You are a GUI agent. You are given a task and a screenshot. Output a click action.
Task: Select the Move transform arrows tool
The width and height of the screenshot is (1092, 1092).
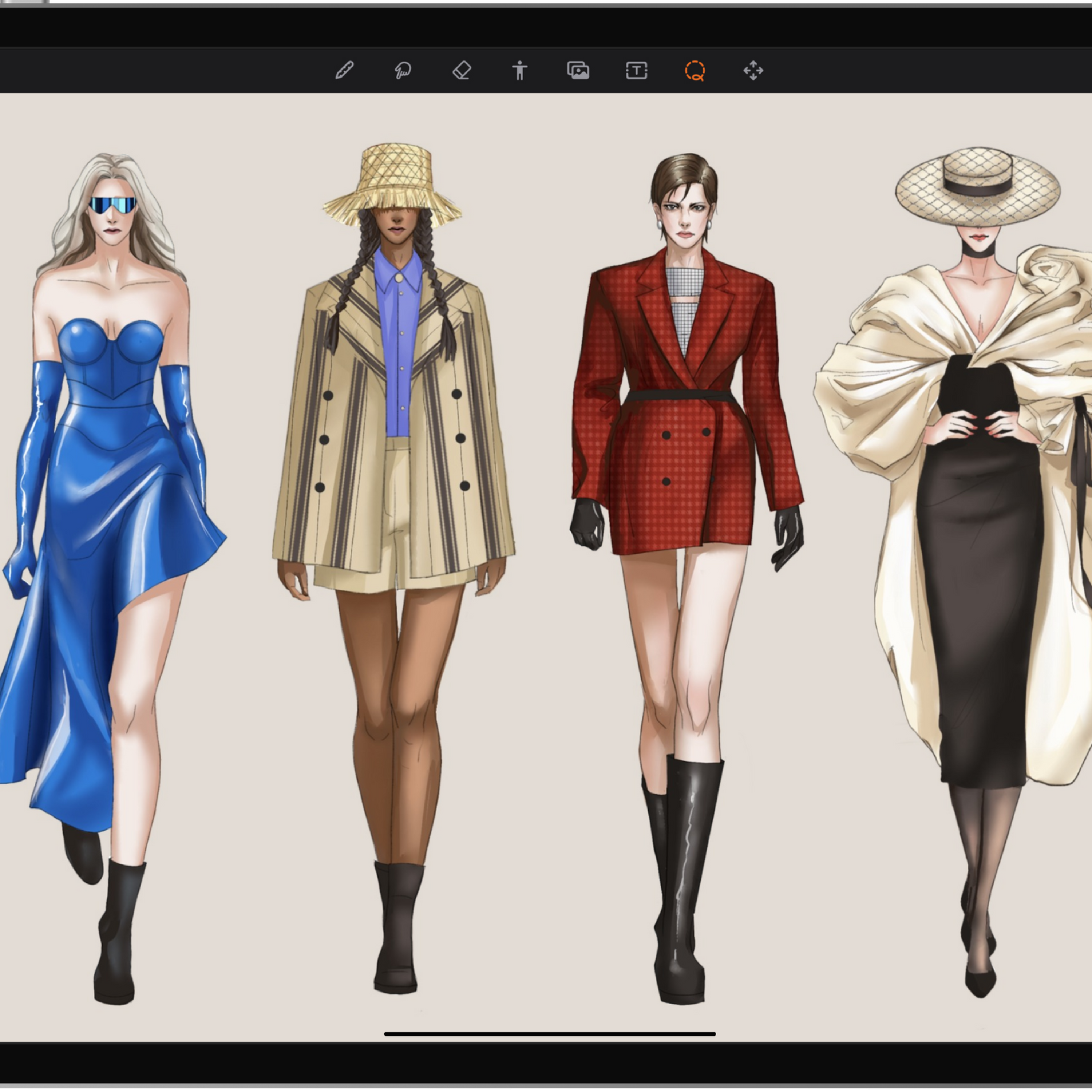click(753, 71)
